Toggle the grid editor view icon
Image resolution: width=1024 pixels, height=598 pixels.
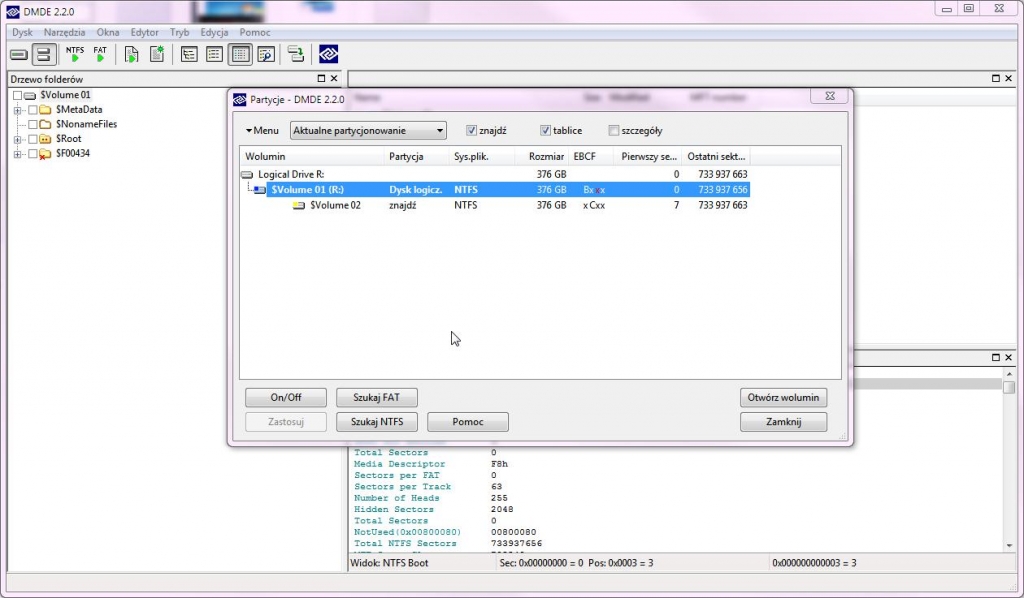point(240,55)
